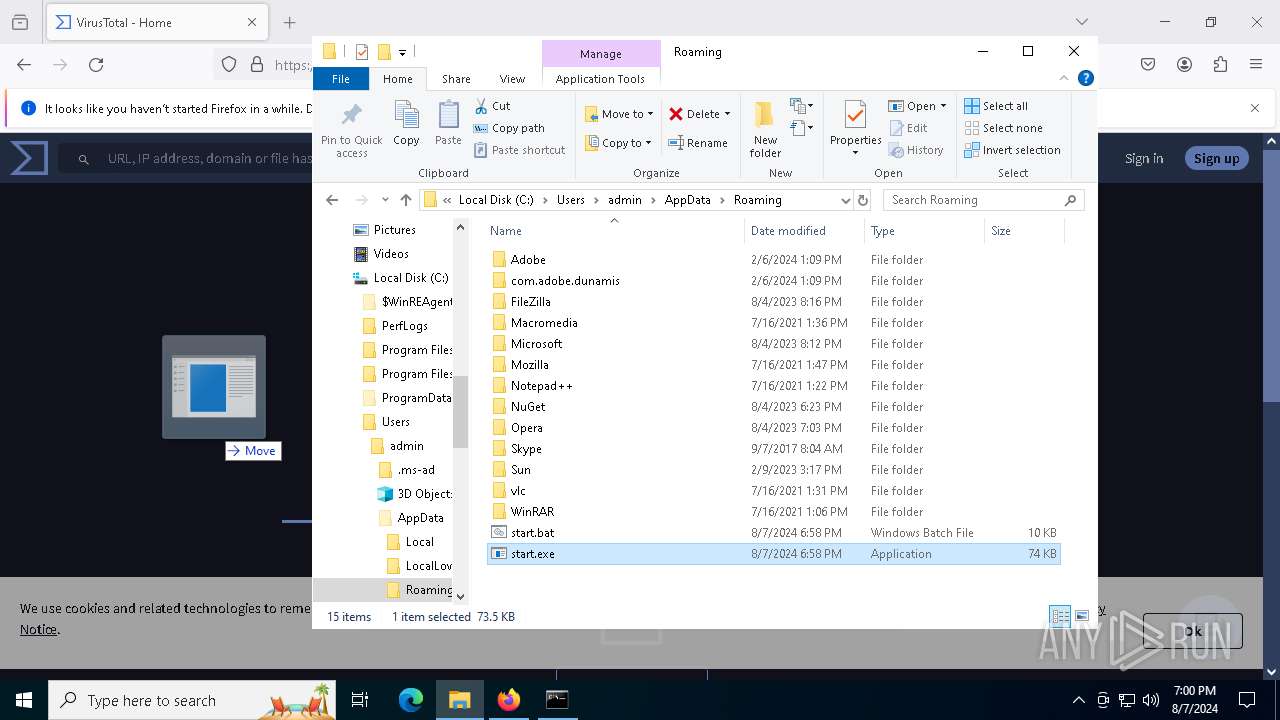The height and width of the screenshot is (720, 1280).
Task: Click the quick access Properties checkmark icon
Action: tap(361, 52)
